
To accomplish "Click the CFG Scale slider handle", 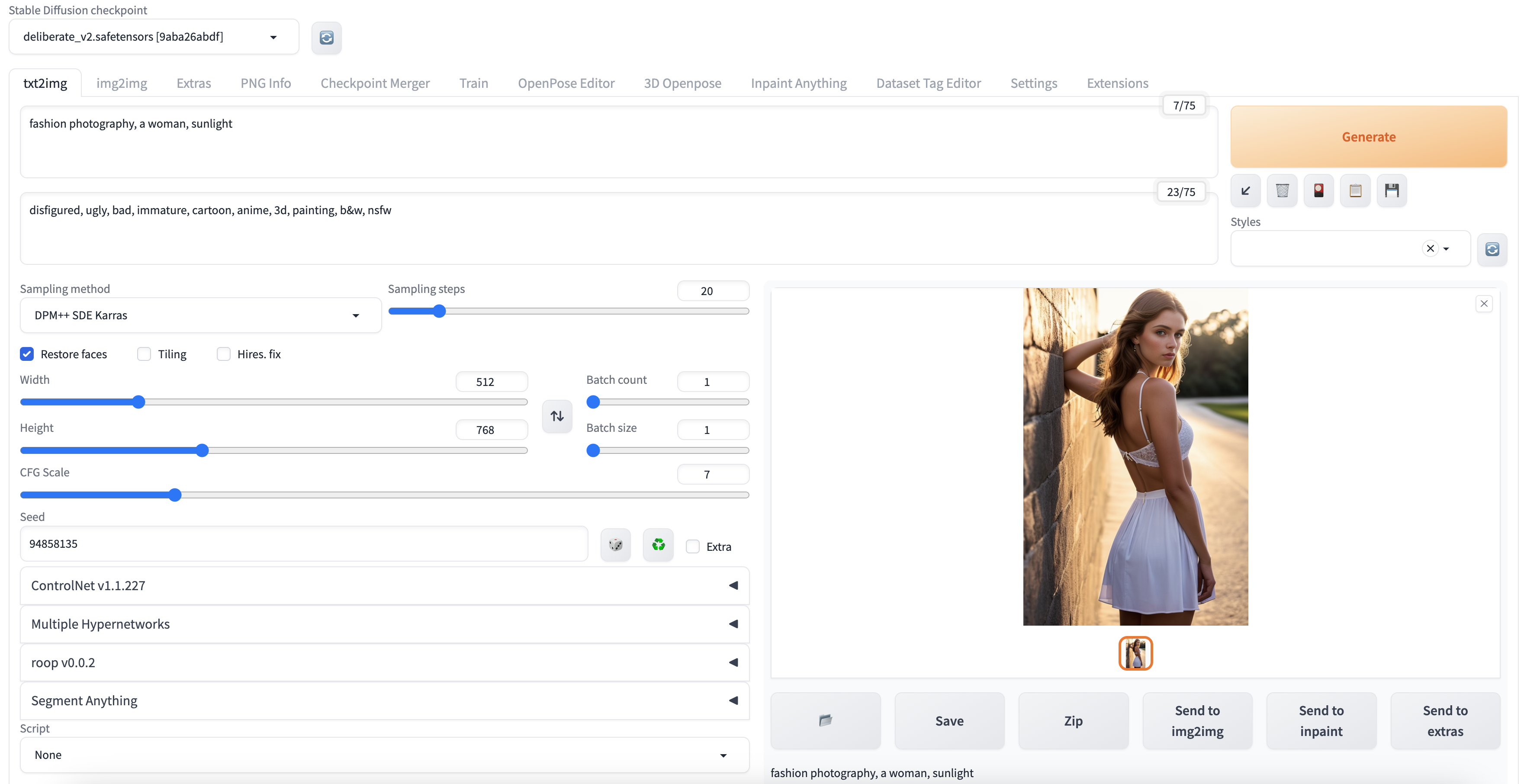I will [x=174, y=495].
